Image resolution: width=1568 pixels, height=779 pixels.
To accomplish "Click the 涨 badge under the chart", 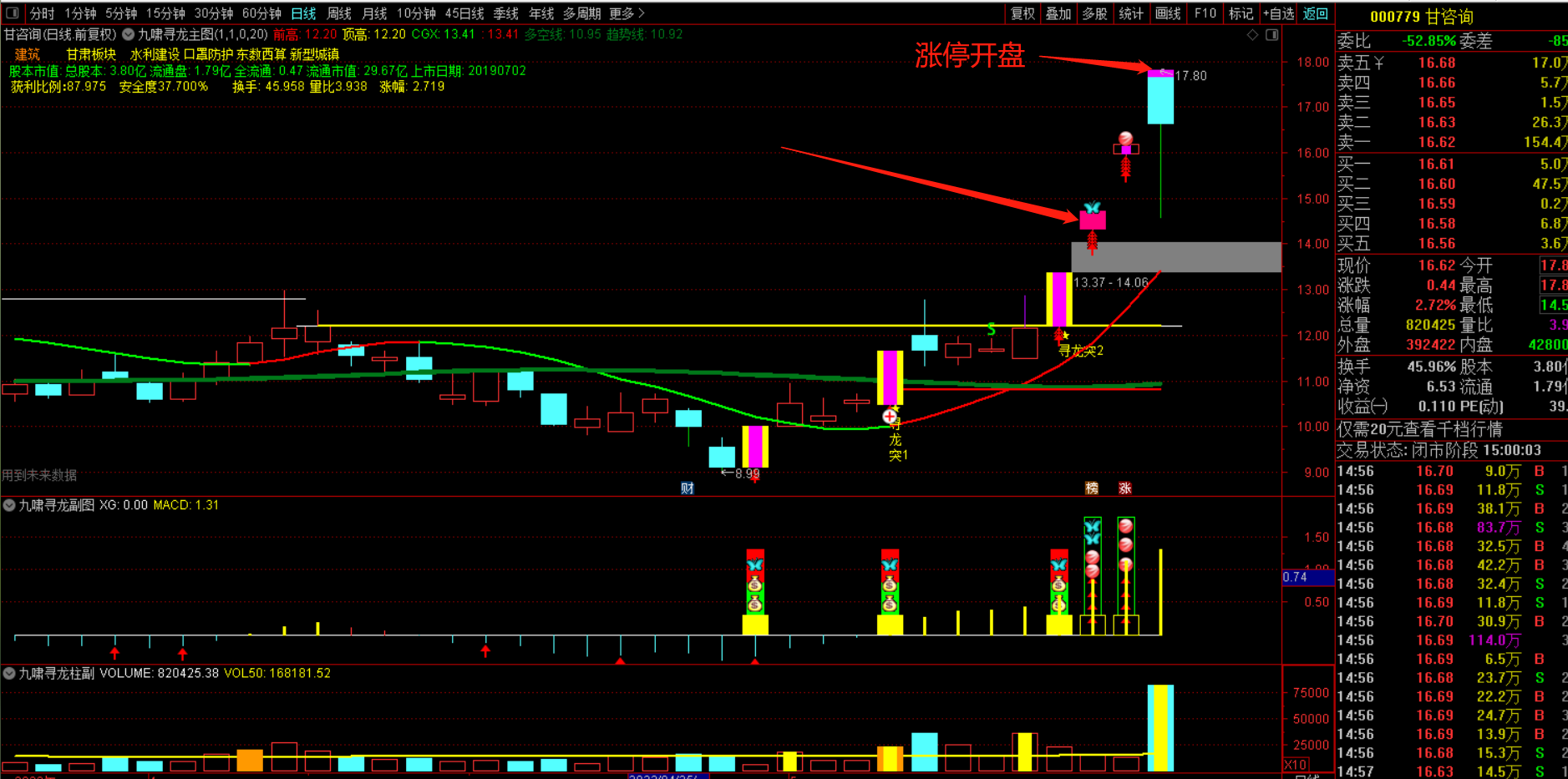I will pyautogui.click(x=1125, y=488).
